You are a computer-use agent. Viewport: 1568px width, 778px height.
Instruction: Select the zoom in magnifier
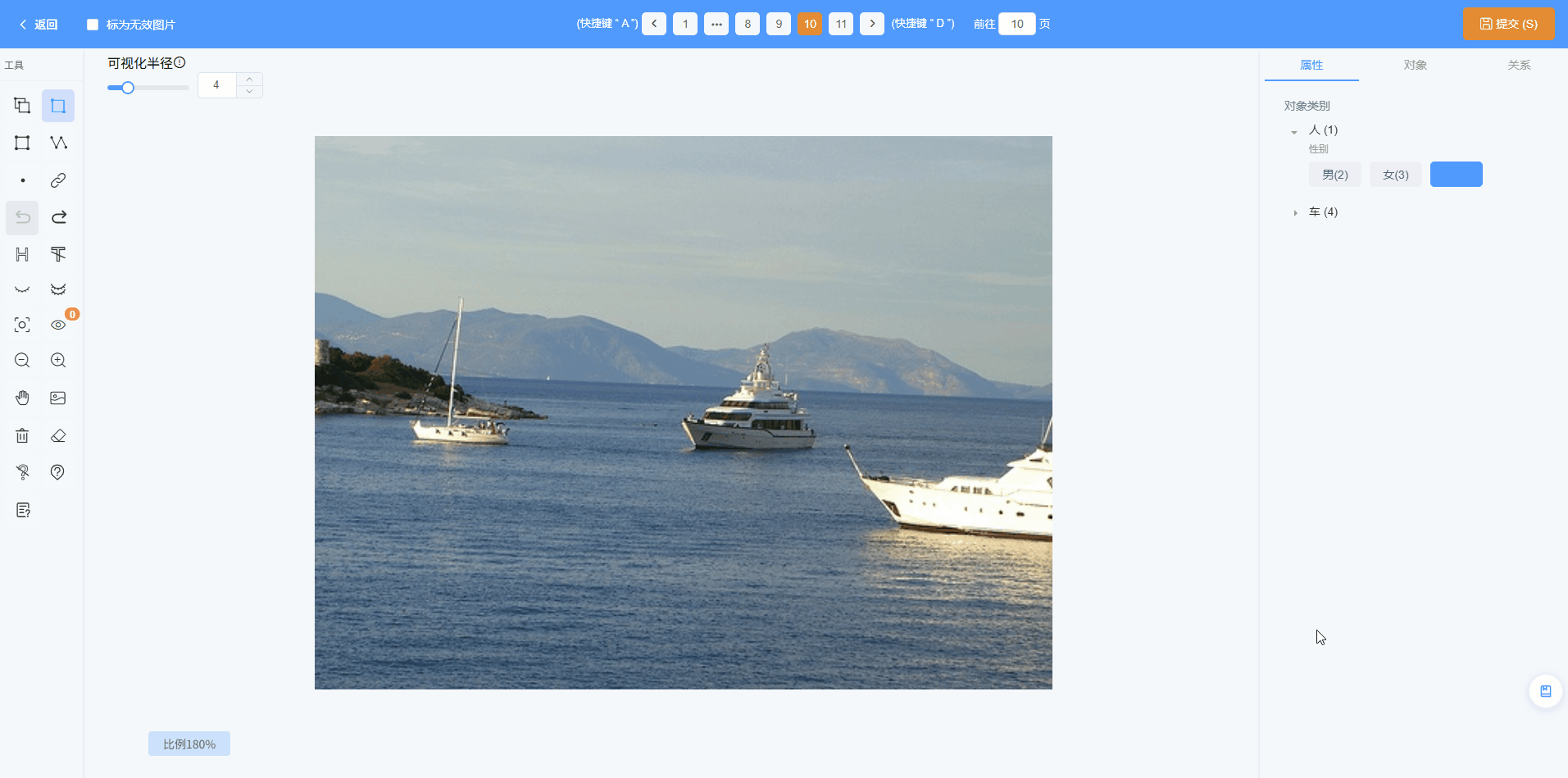58,360
